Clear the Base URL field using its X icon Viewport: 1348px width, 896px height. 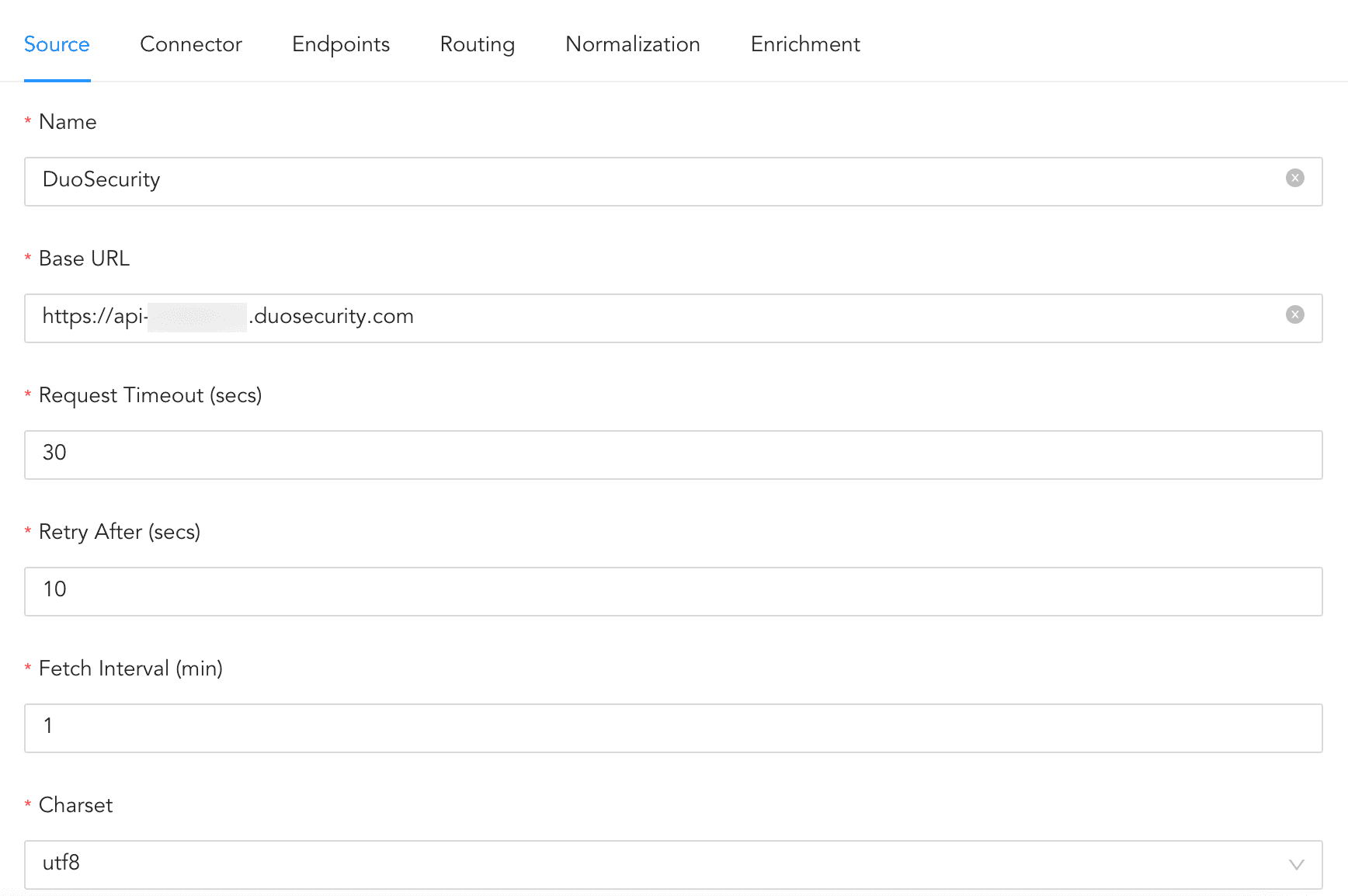pos(1294,315)
